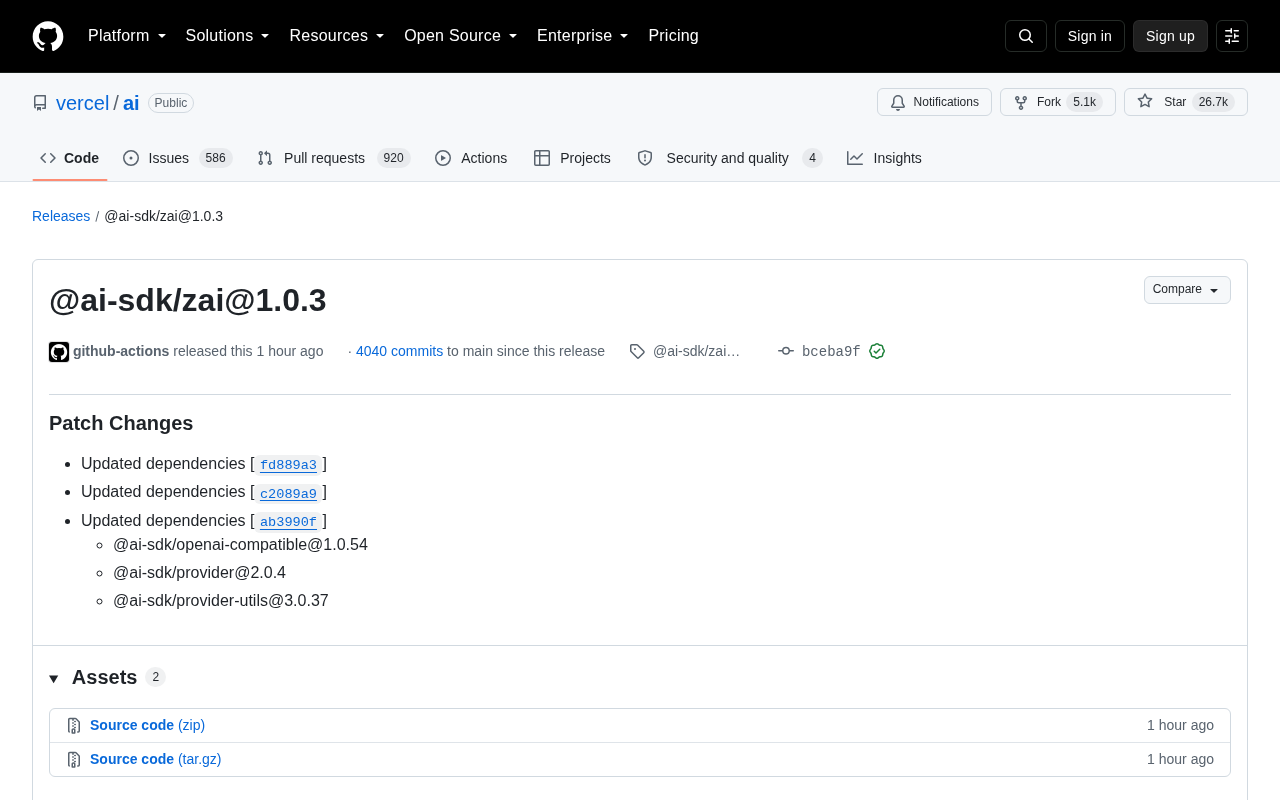Click the Sign in button

tap(1090, 36)
